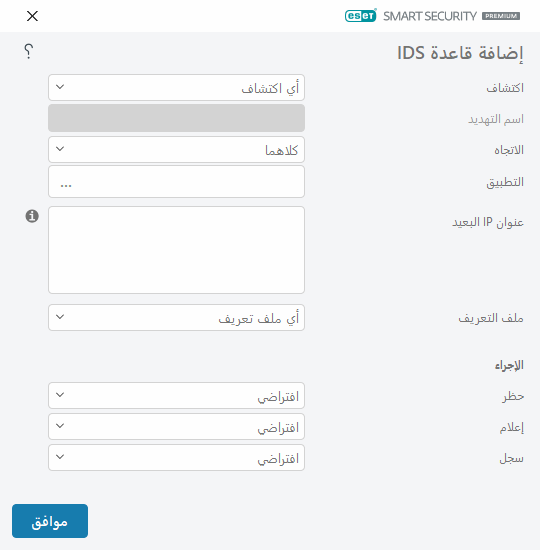Screen dimensions: 540x550
Task: Click the الإجراء section heading
Action: (x=509, y=365)
